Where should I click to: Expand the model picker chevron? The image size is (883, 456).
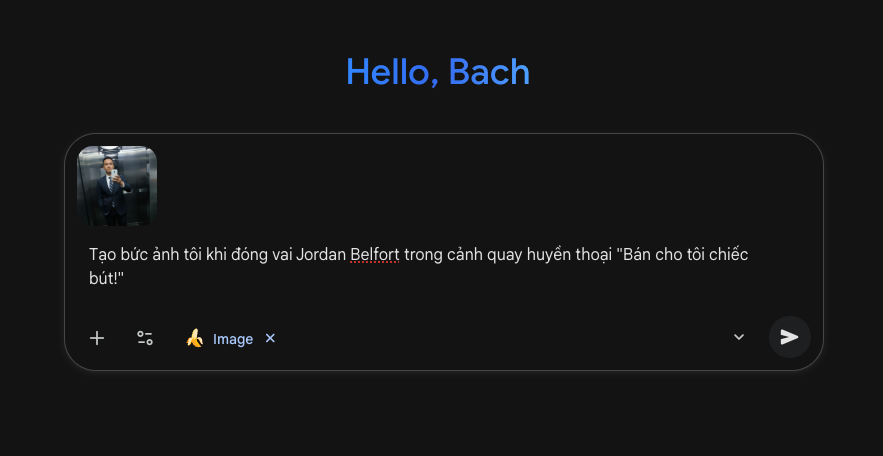(739, 337)
